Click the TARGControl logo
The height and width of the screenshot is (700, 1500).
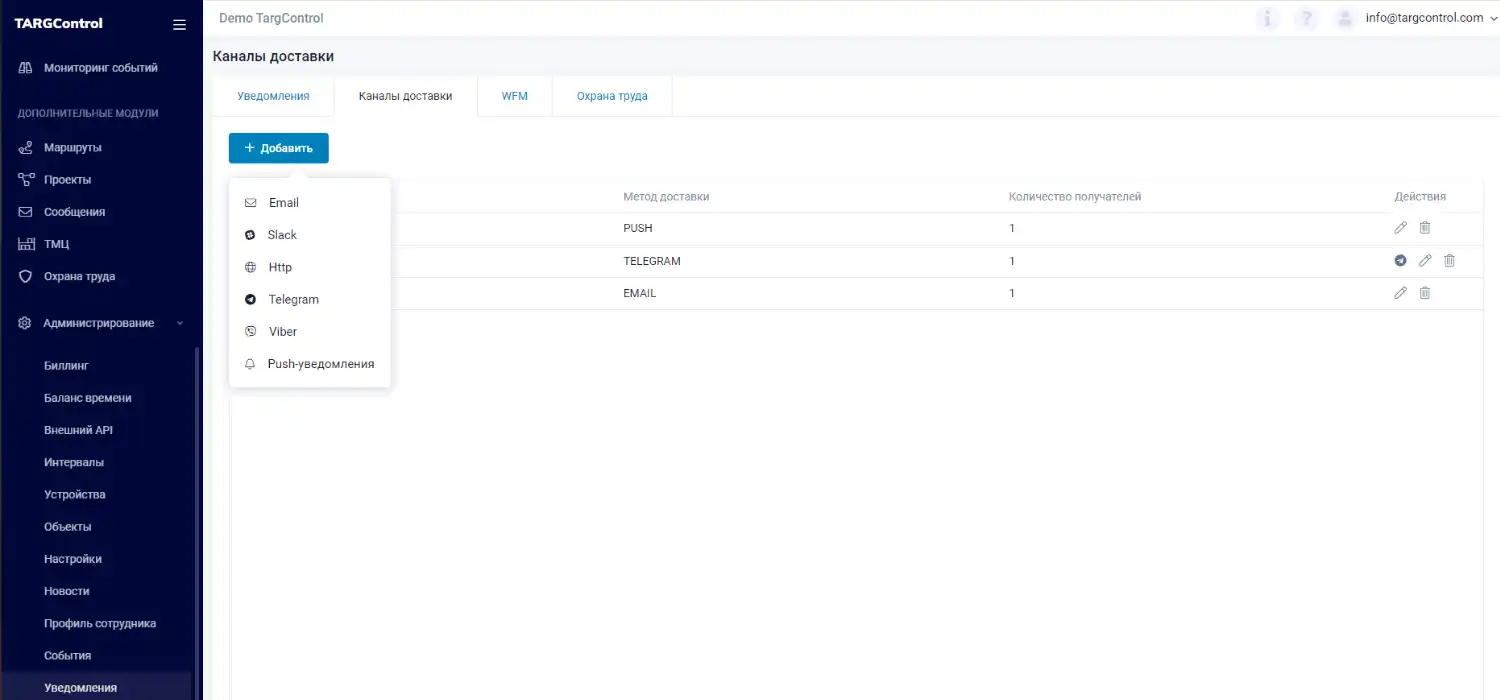pyautogui.click(x=58, y=23)
